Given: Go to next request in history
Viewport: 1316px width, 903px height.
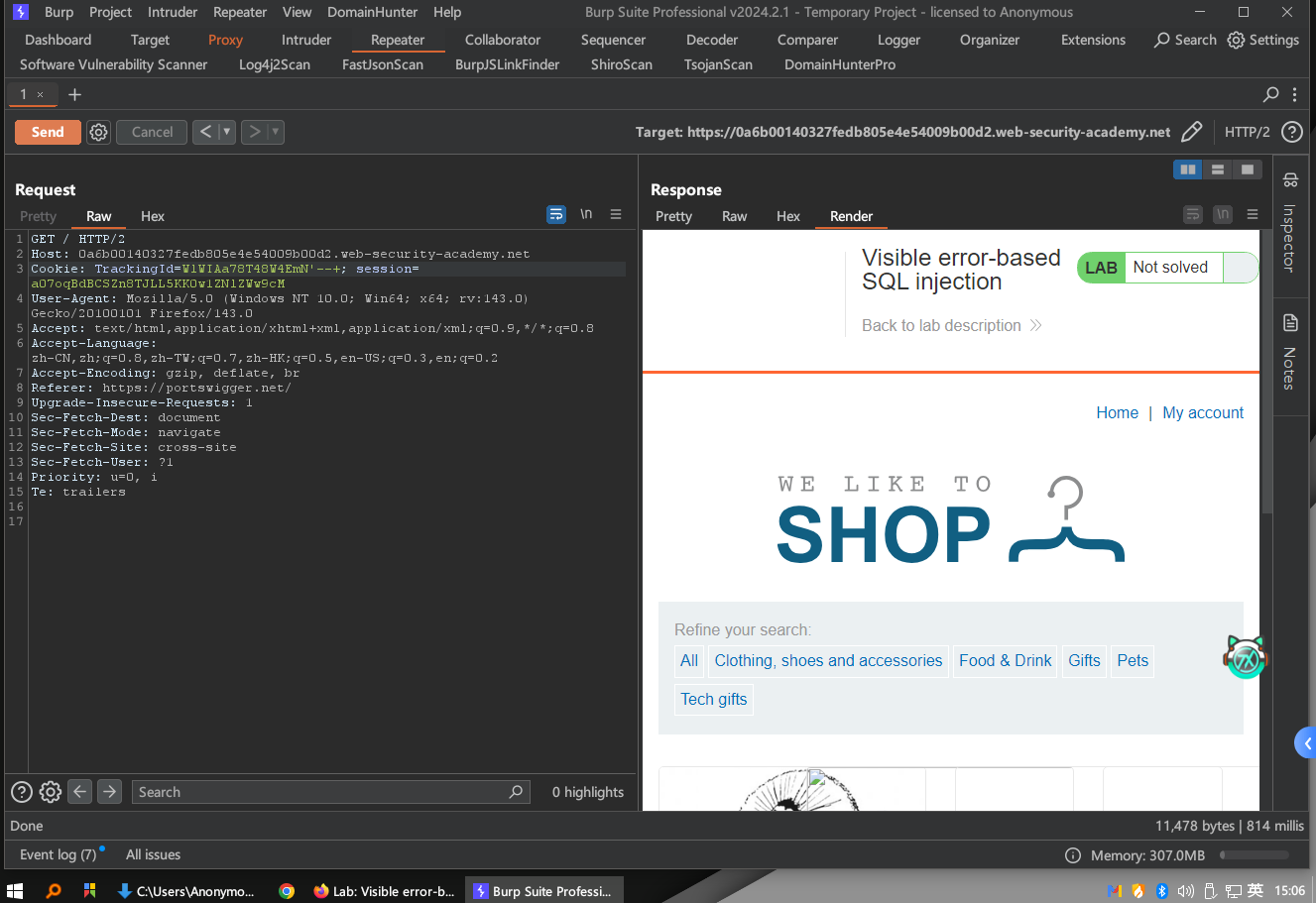Looking at the screenshot, I should coord(254,132).
